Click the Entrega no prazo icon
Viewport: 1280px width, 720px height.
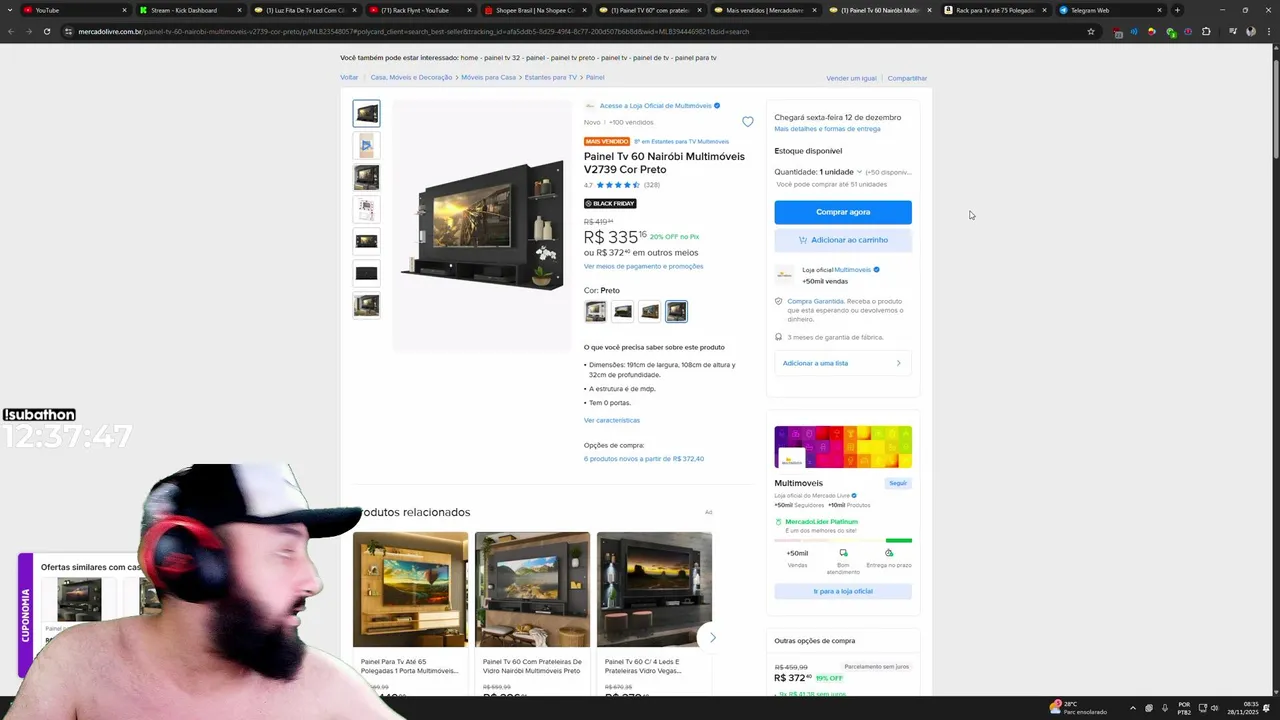pyautogui.click(x=889, y=553)
